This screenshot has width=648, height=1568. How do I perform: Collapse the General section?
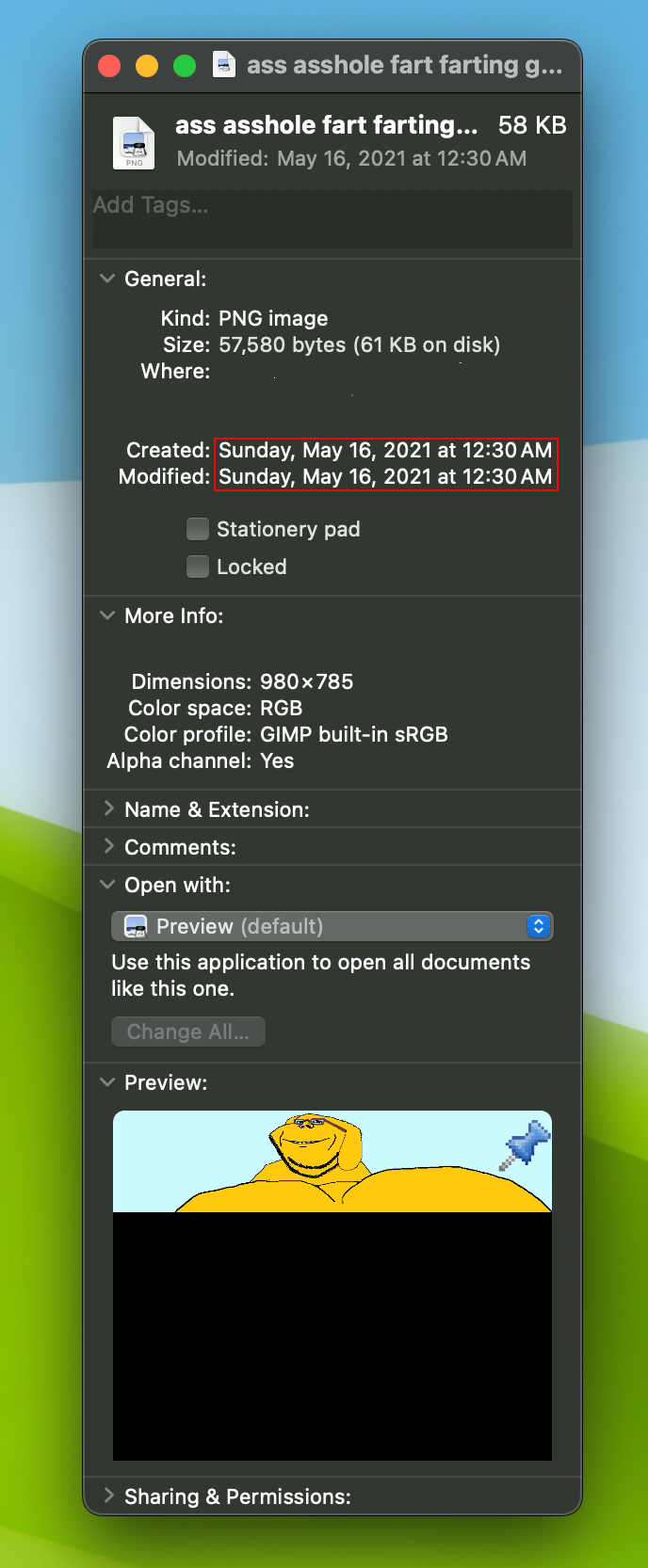[x=107, y=279]
